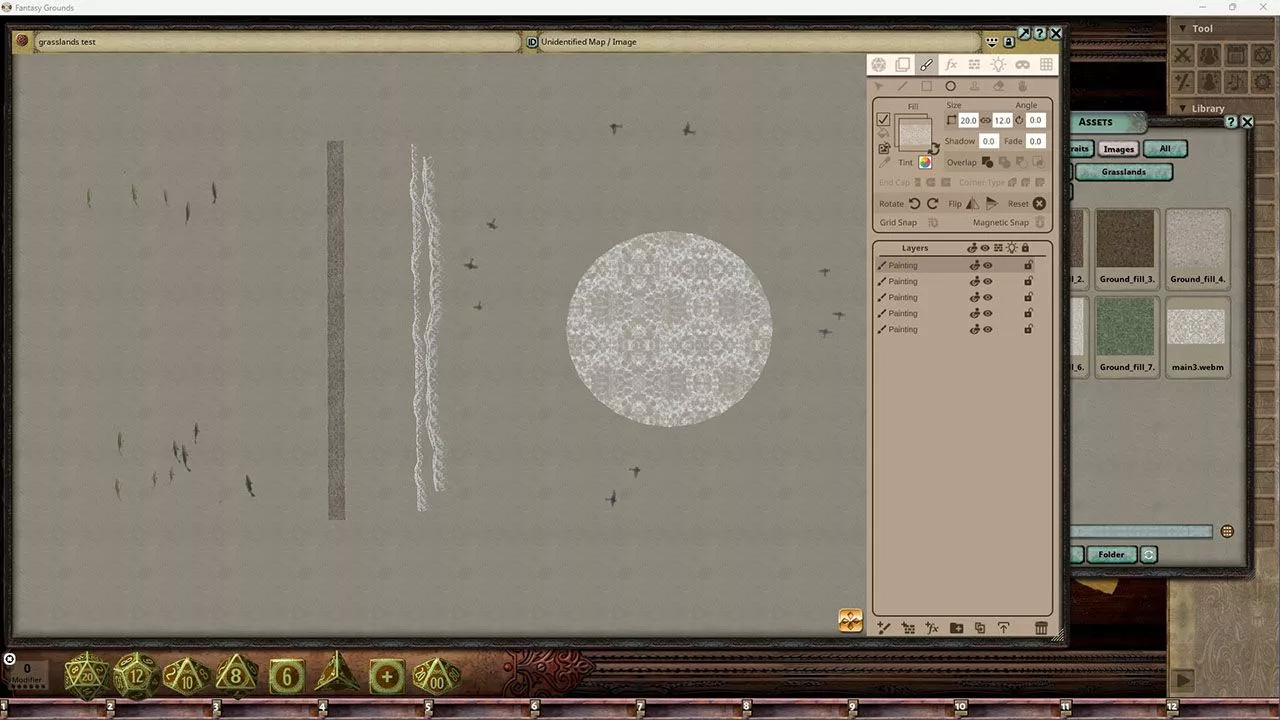Viewport: 1280px width, 720px height.
Task: Click the Angle value field
Action: 1035,120
